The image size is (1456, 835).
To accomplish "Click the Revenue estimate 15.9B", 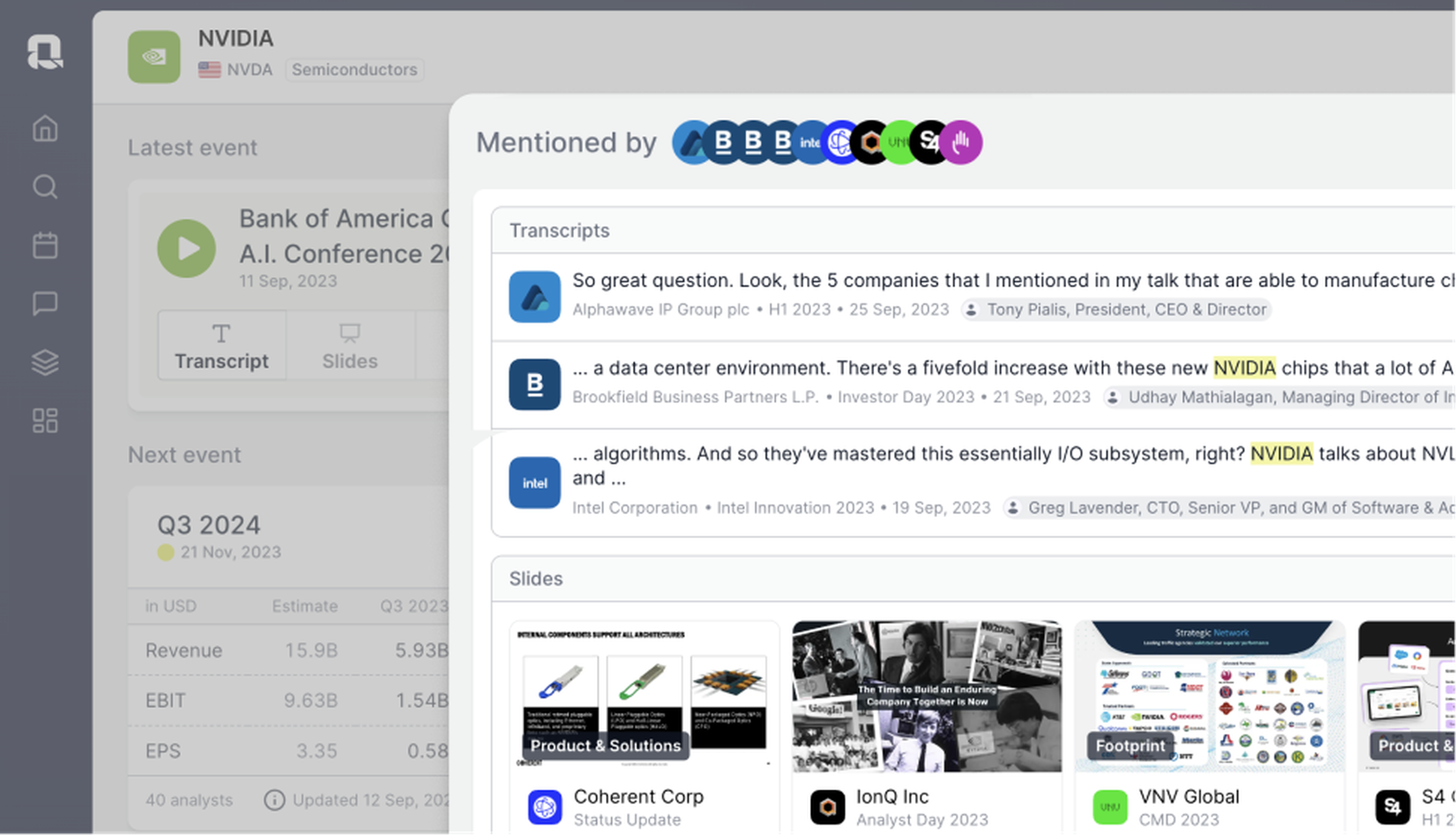I will click(311, 650).
